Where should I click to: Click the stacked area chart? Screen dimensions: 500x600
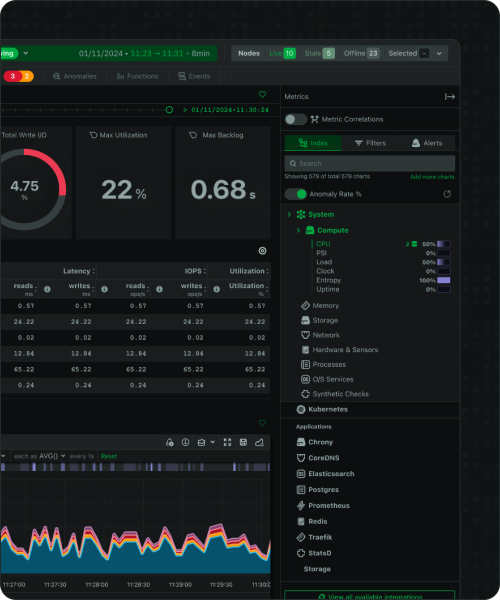click(135, 547)
